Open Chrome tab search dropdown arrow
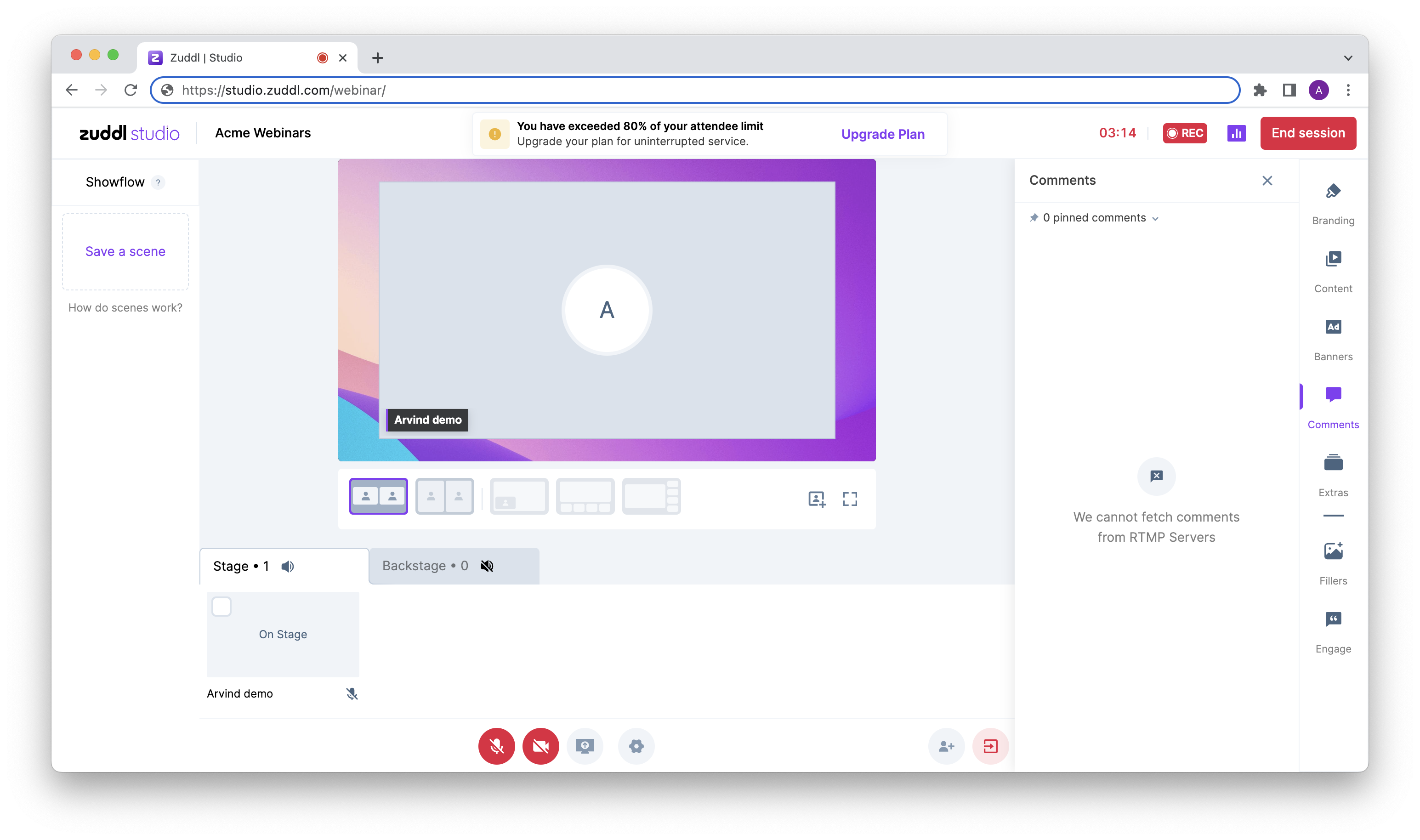 (x=1347, y=58)
